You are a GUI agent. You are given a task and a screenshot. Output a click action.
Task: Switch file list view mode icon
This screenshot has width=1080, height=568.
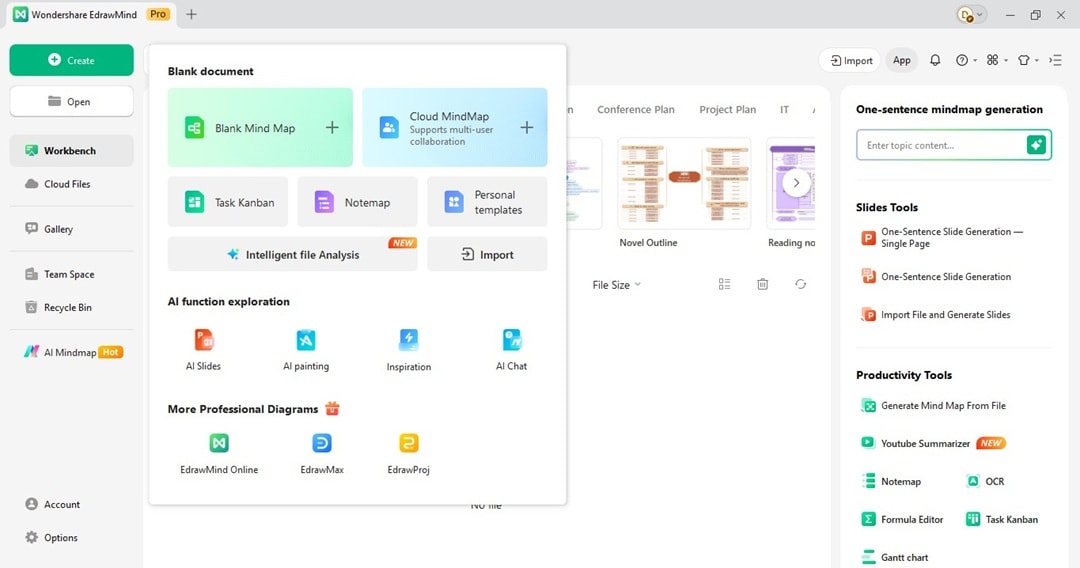pos(725,284)
